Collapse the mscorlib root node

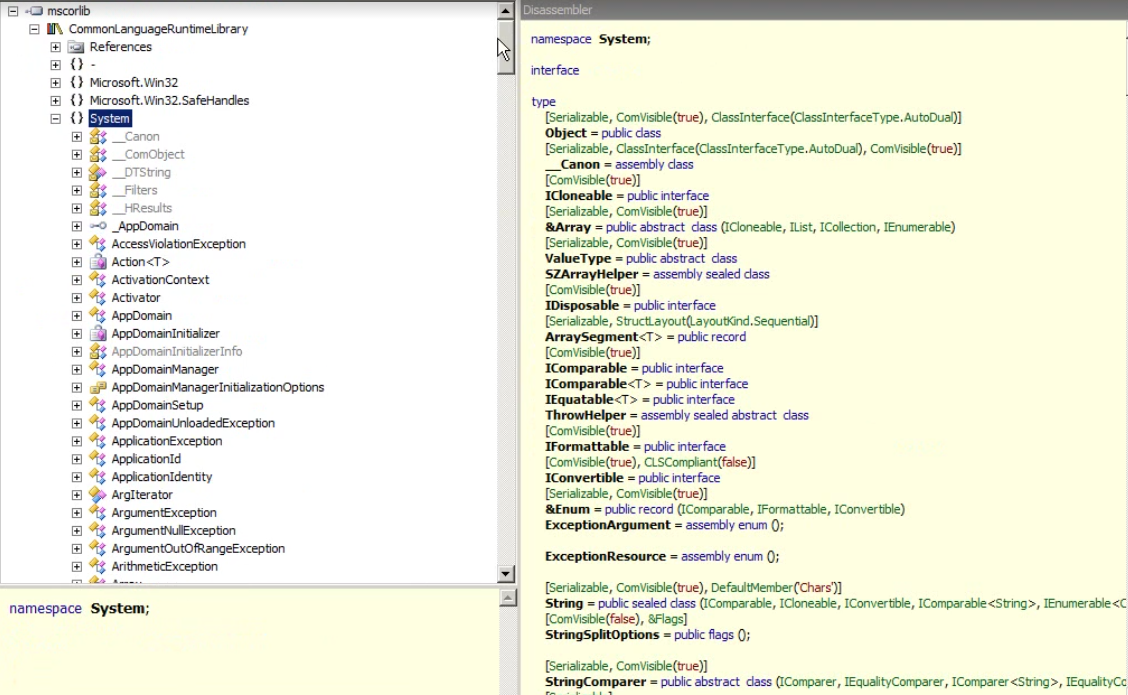click(x=13, y=11)
